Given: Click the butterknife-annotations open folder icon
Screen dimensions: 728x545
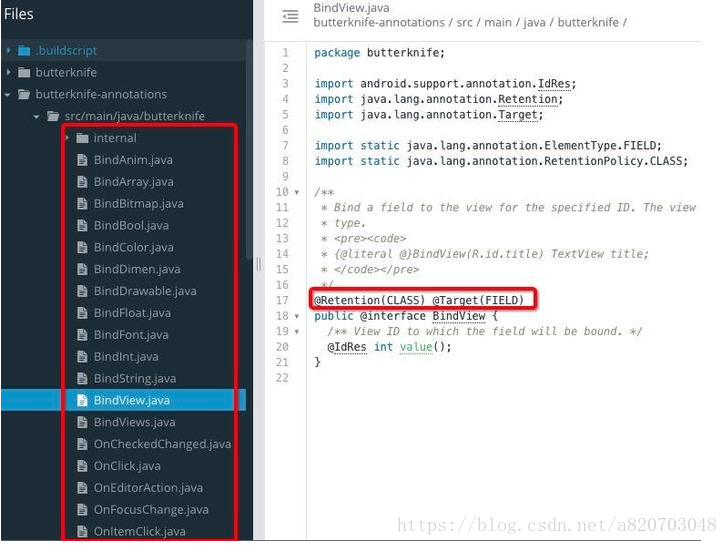Looking at the screenshot, I should point(24,94).
